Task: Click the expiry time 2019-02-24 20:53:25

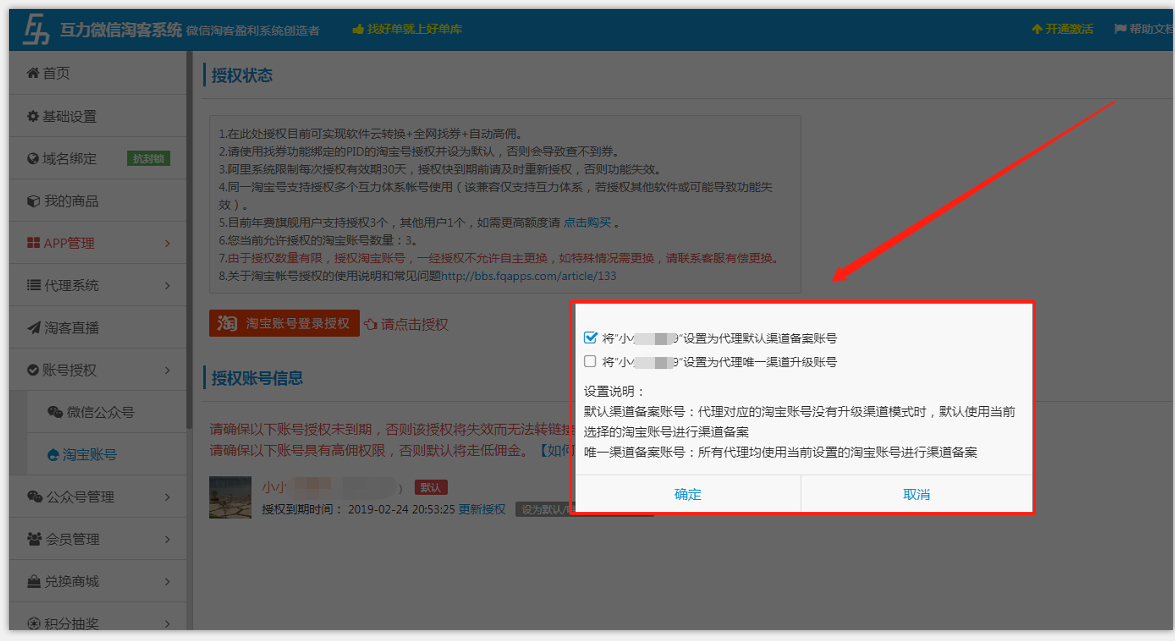Action: point(402,509)
